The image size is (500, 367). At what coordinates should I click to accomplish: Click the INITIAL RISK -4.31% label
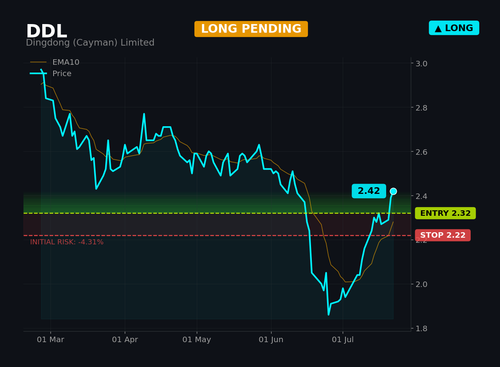(67, 242)
